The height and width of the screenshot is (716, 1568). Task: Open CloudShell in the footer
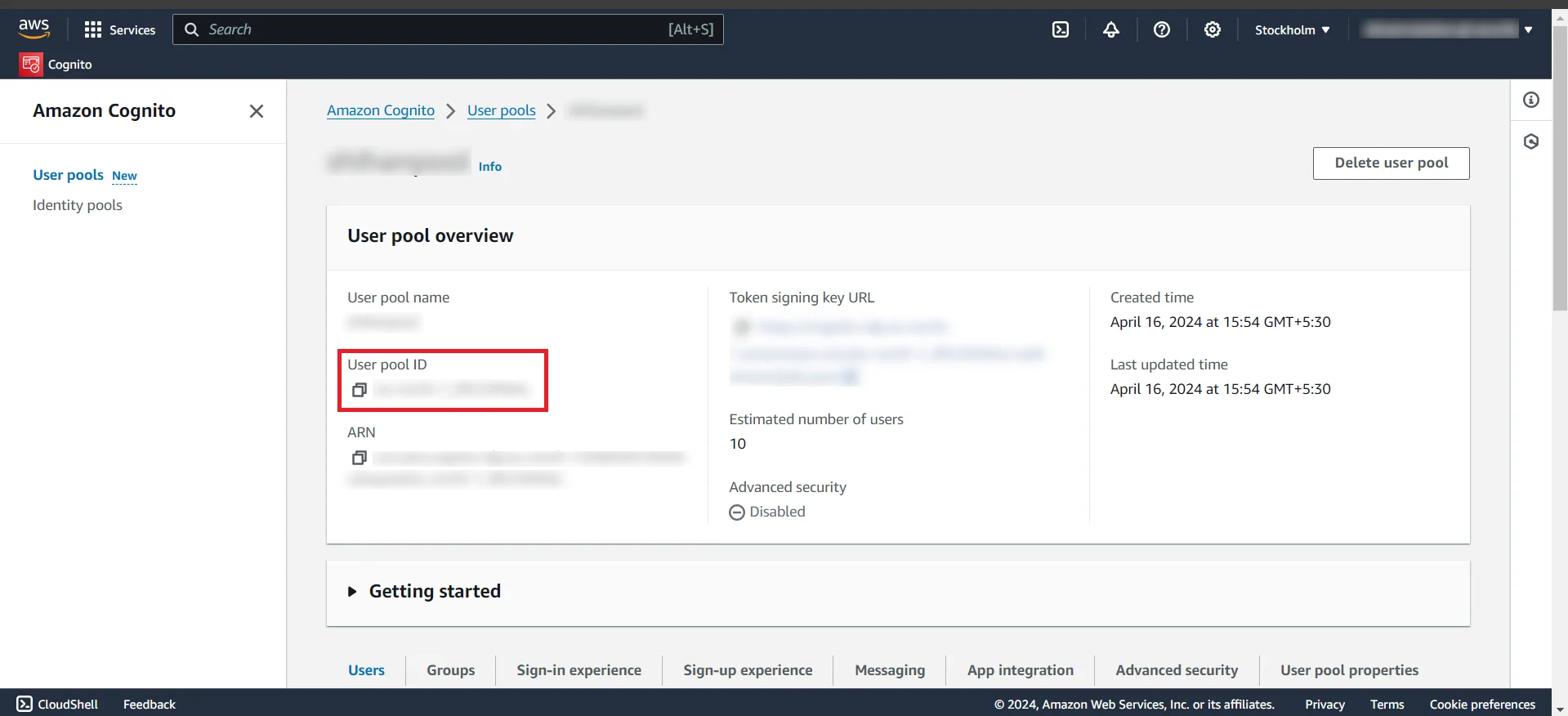57,704
